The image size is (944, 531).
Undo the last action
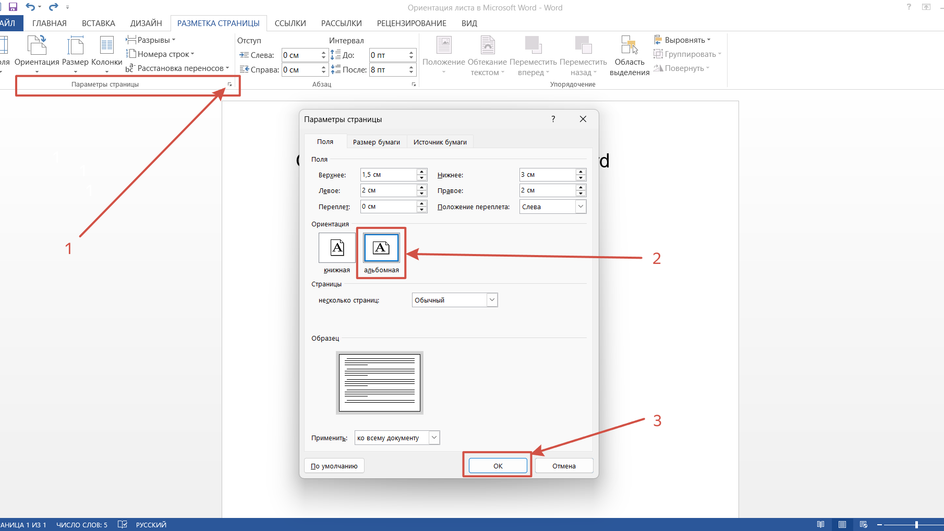30,7
